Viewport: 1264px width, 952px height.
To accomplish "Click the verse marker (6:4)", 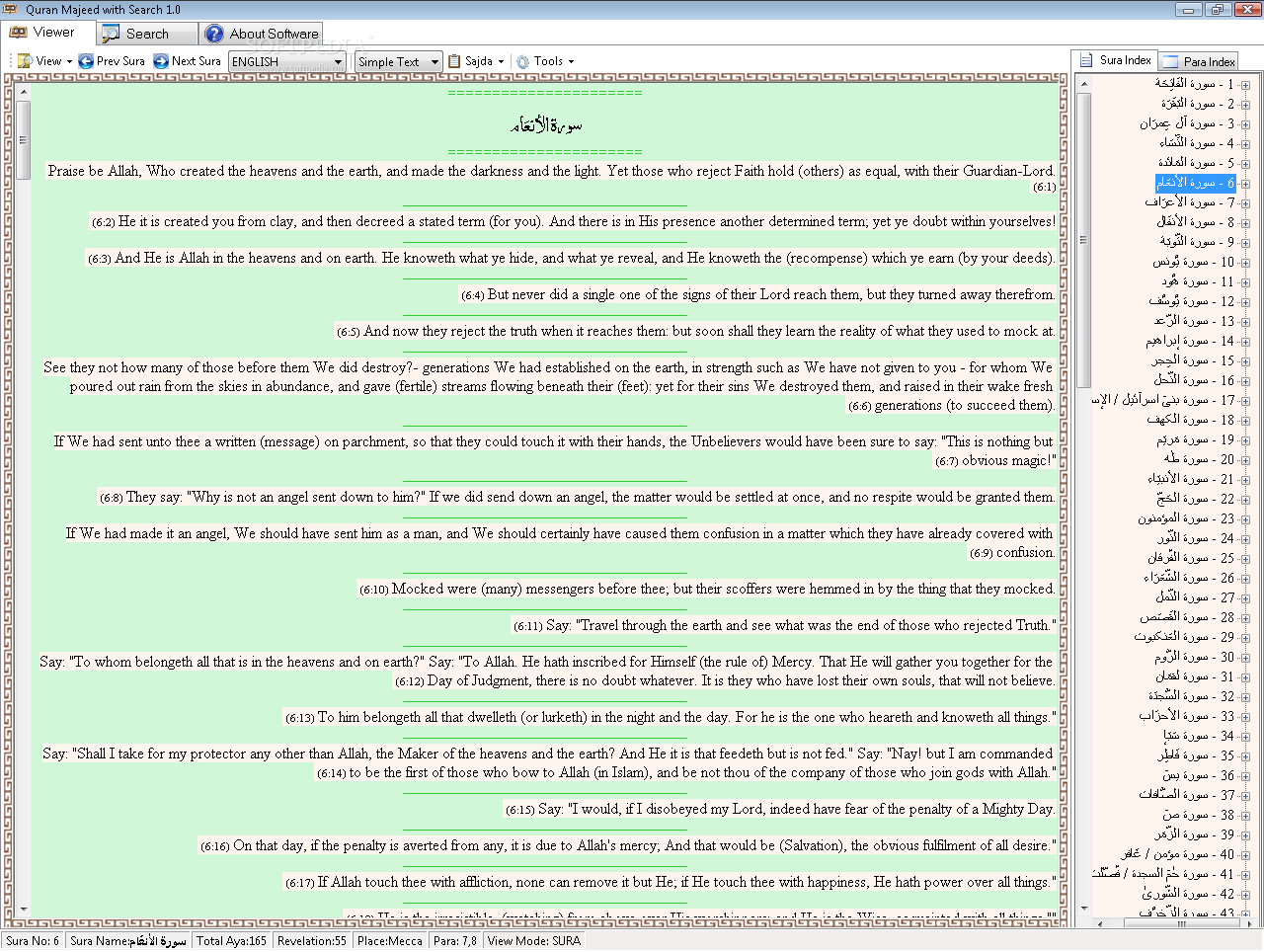I will click(x=472, y=295).
